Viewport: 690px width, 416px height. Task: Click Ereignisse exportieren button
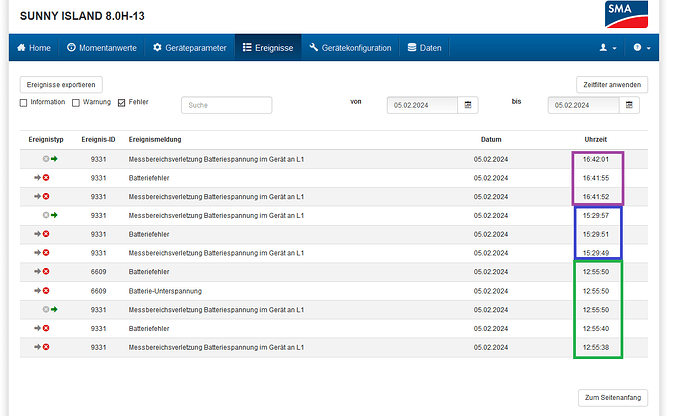[x=61, y=85]
